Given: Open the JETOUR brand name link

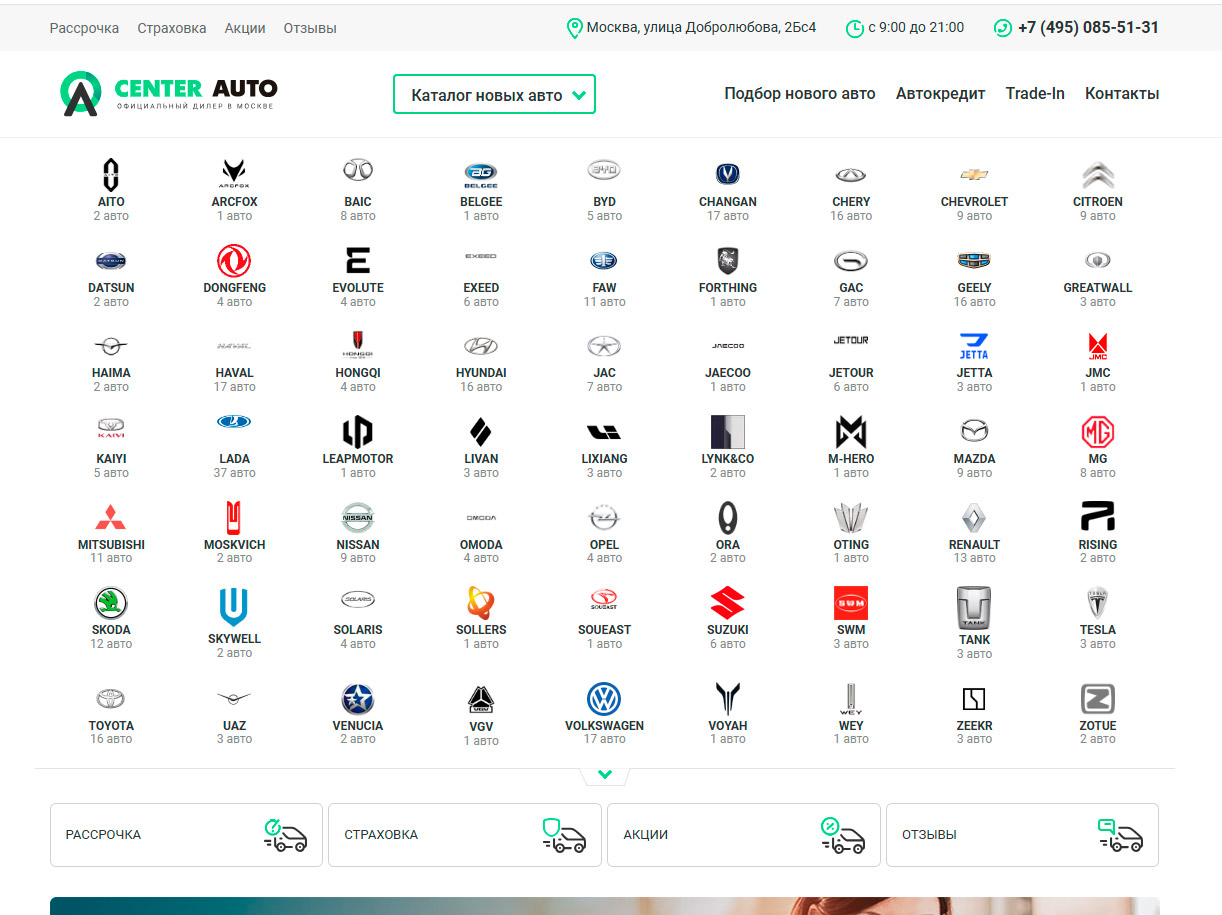Looking at the screenshot, I should (851, 373).
